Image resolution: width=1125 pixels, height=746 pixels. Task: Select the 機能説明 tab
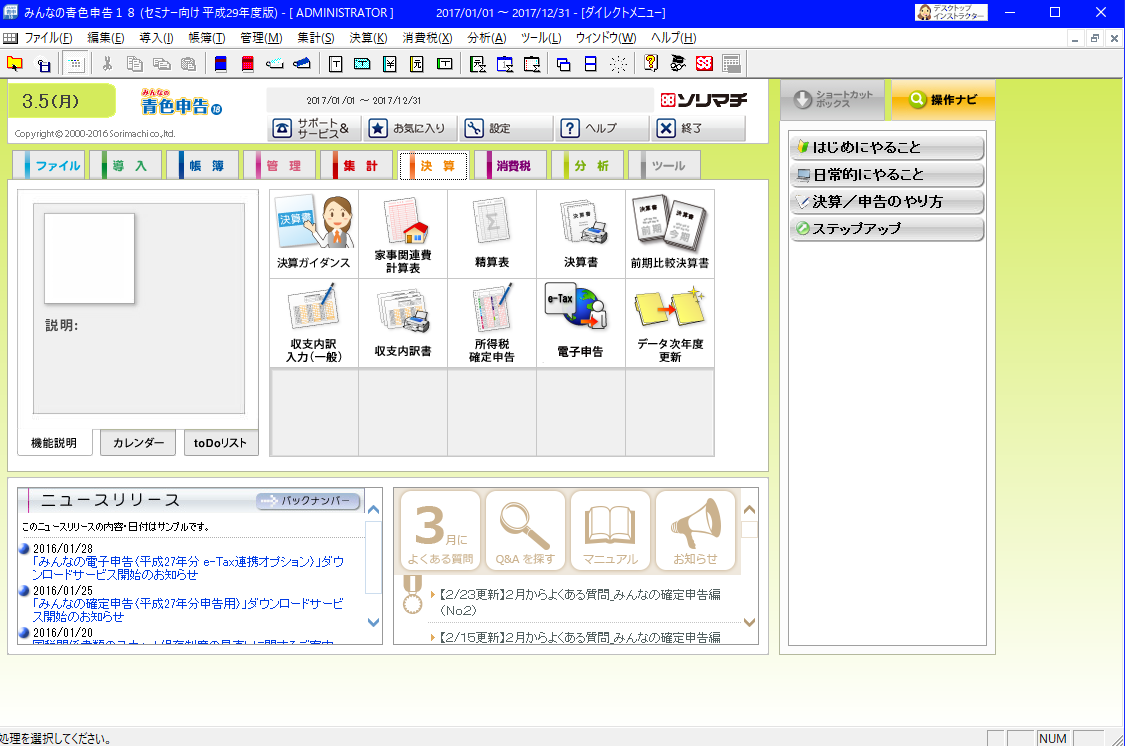[x=55, y=443]
